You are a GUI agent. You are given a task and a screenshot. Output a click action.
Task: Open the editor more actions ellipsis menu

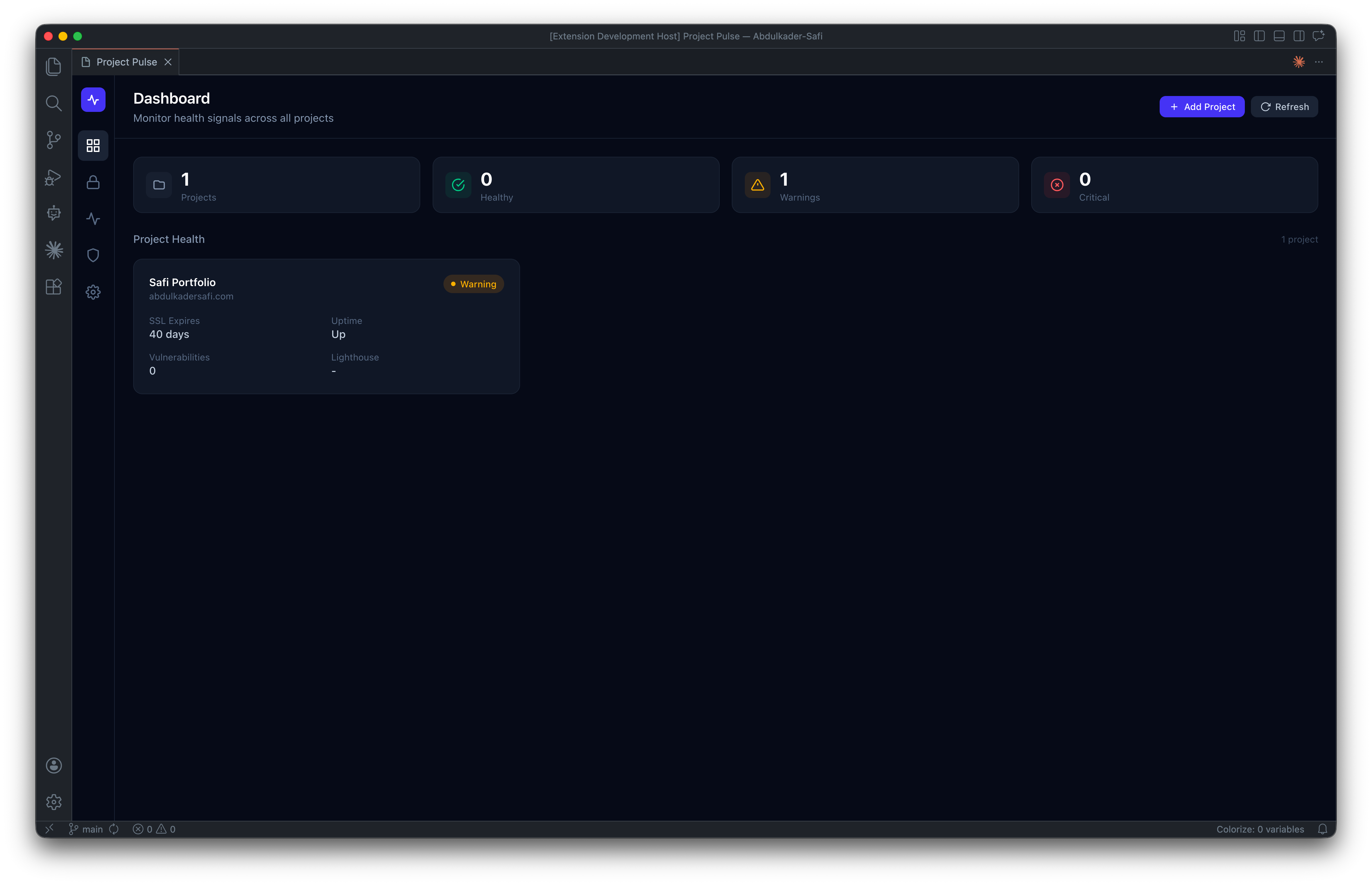[x=1318, y=61]
